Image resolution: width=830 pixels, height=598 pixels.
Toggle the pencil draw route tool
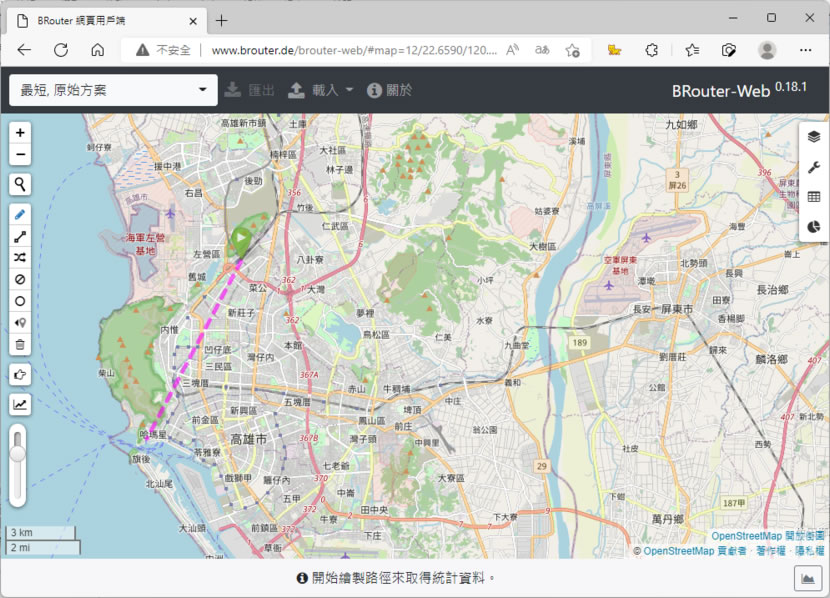pyautogui.click(x=20, y=214)
